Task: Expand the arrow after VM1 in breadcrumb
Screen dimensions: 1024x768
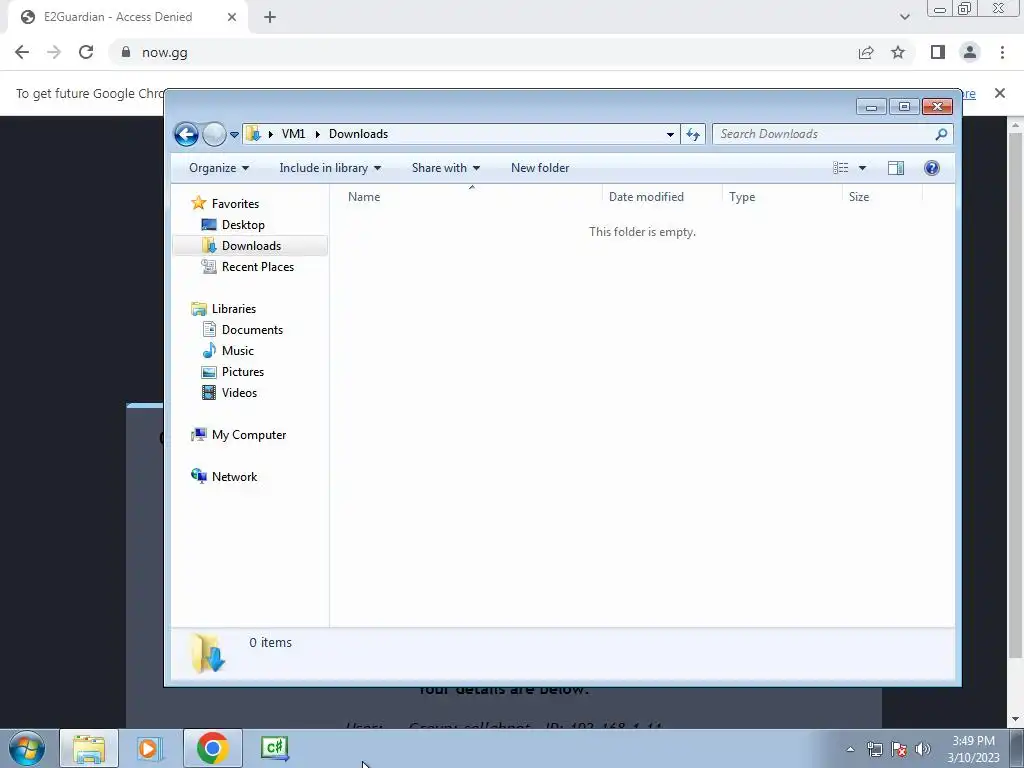Action: coord(317,134)
